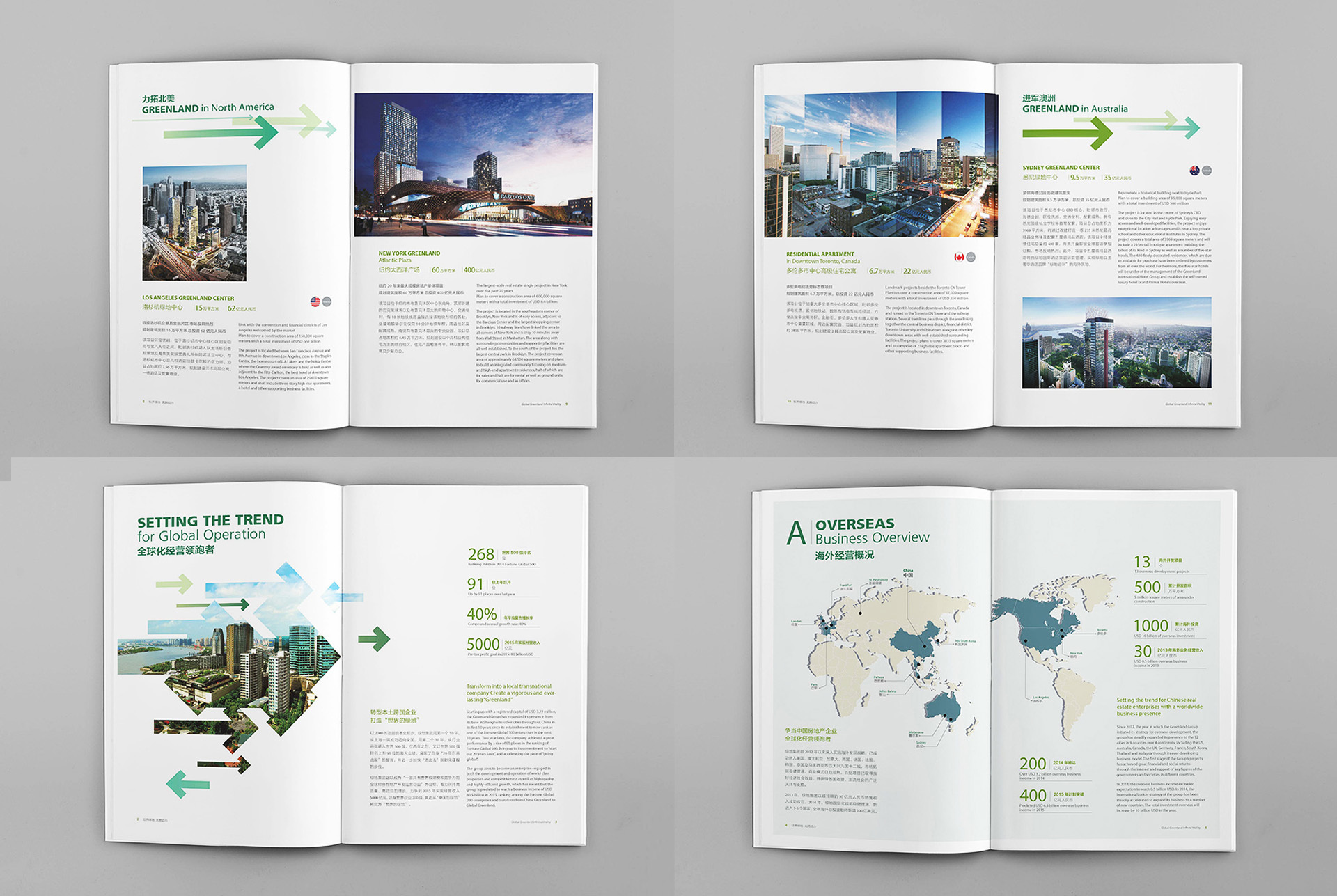Click the 500 statistic on the Overseas page
The image size is (1337, 896).
click(x=1147, y=588)
